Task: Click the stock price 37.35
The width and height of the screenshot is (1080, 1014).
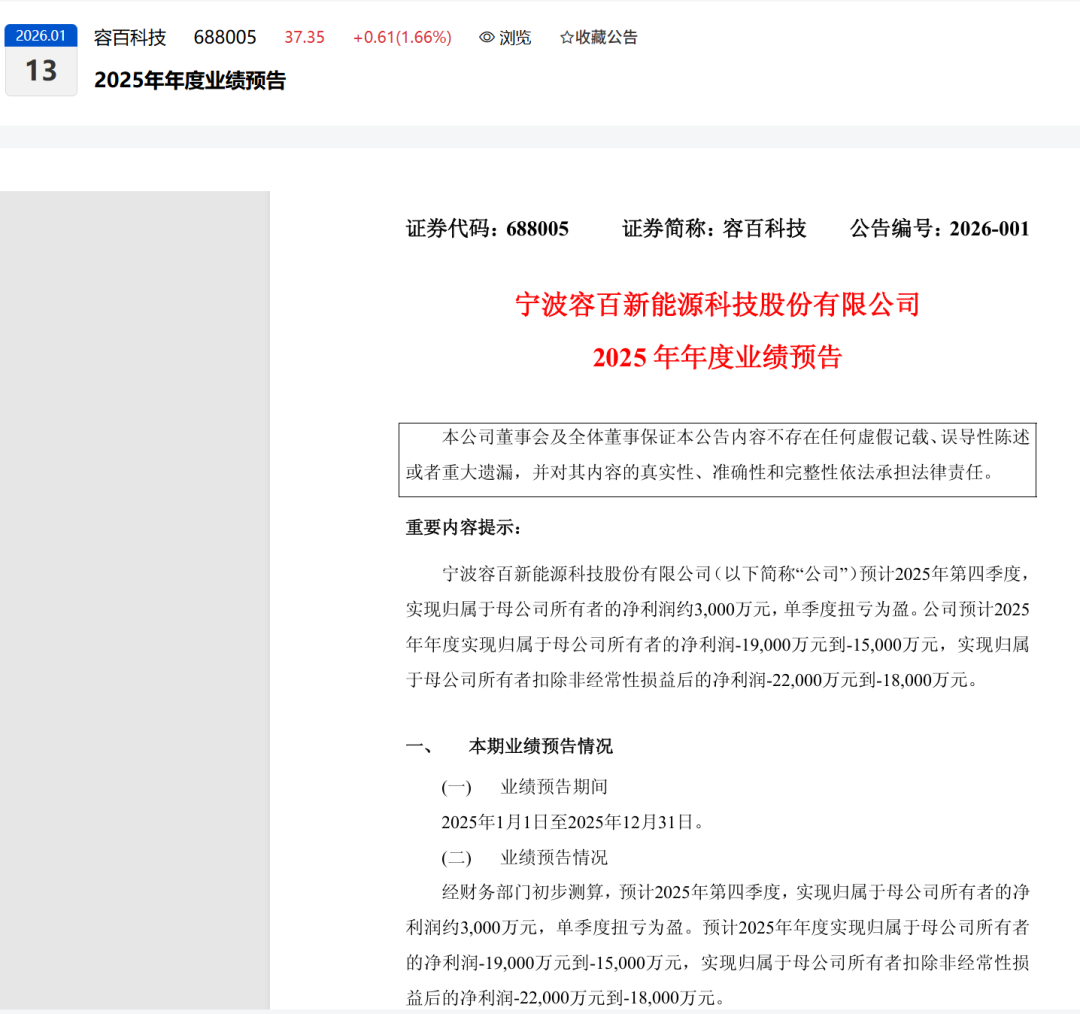Action: point(304,37)
